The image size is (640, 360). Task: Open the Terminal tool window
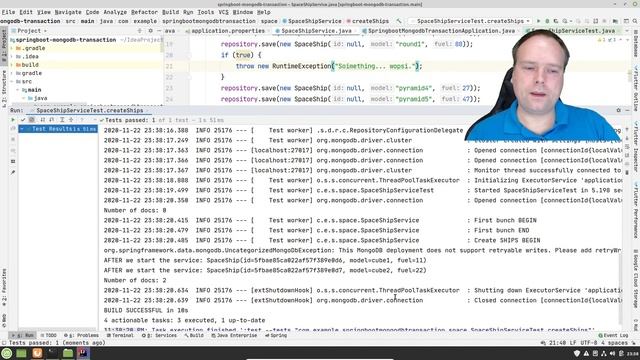tap(120, 336)
